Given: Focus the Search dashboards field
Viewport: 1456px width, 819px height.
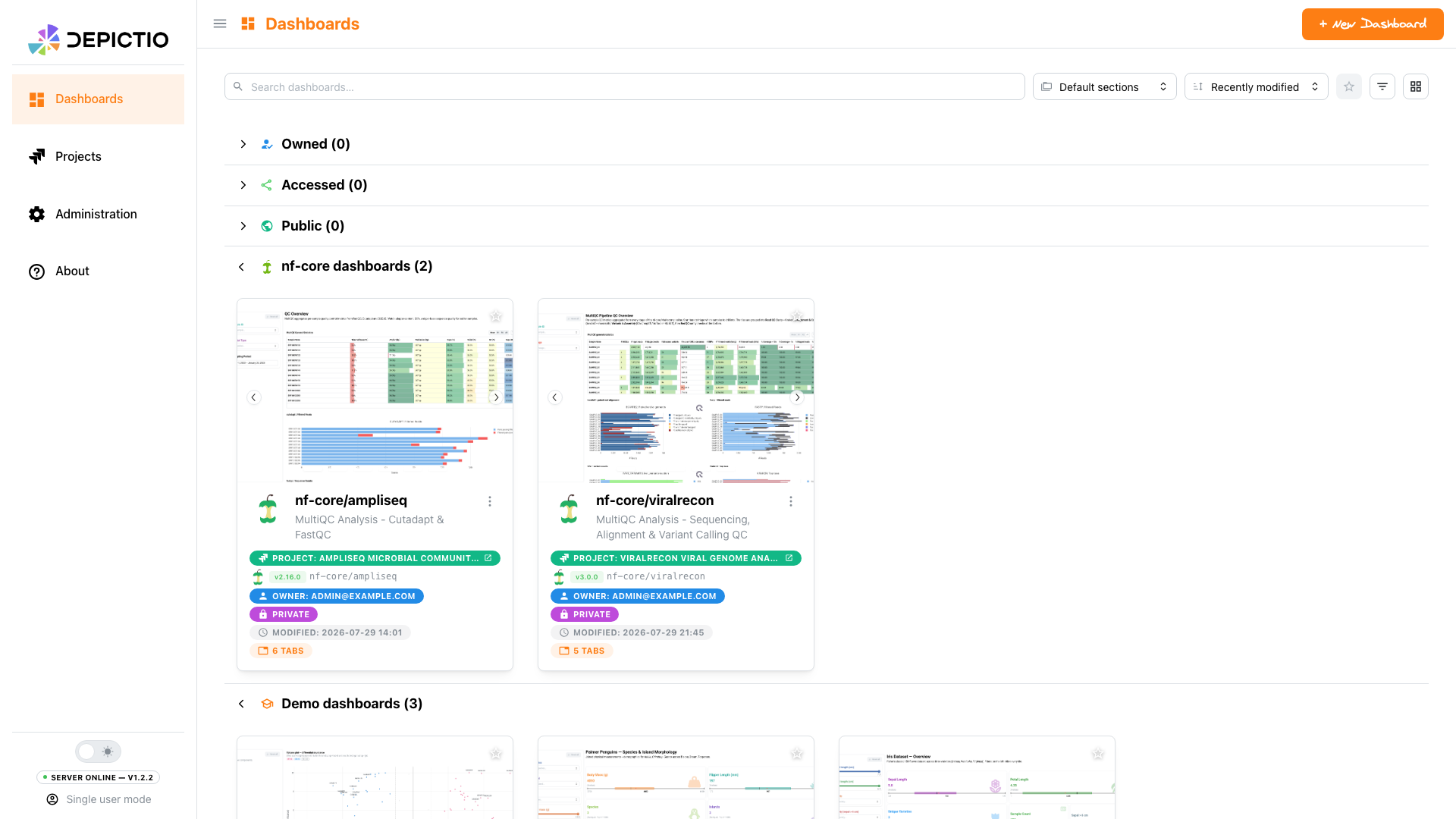Looking at the screenshot, I should click(x=624, y=86).
